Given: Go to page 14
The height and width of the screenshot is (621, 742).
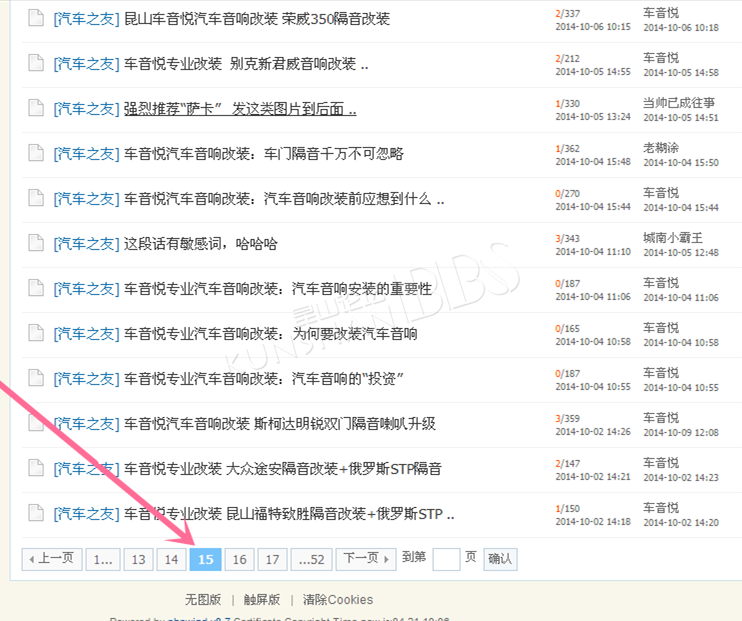Looking at the screenshot, I should pyautogui.click(x=171, y=559).
